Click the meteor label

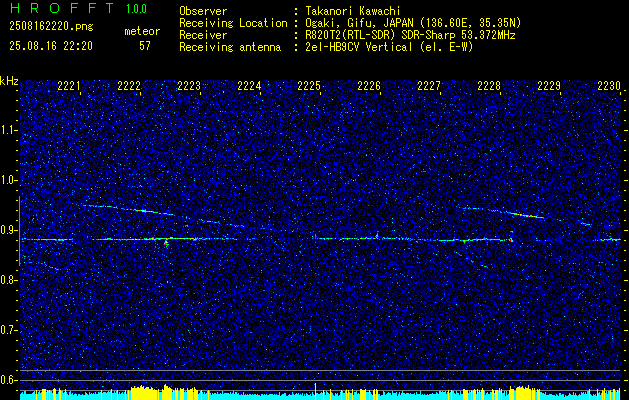coord(142,32)
